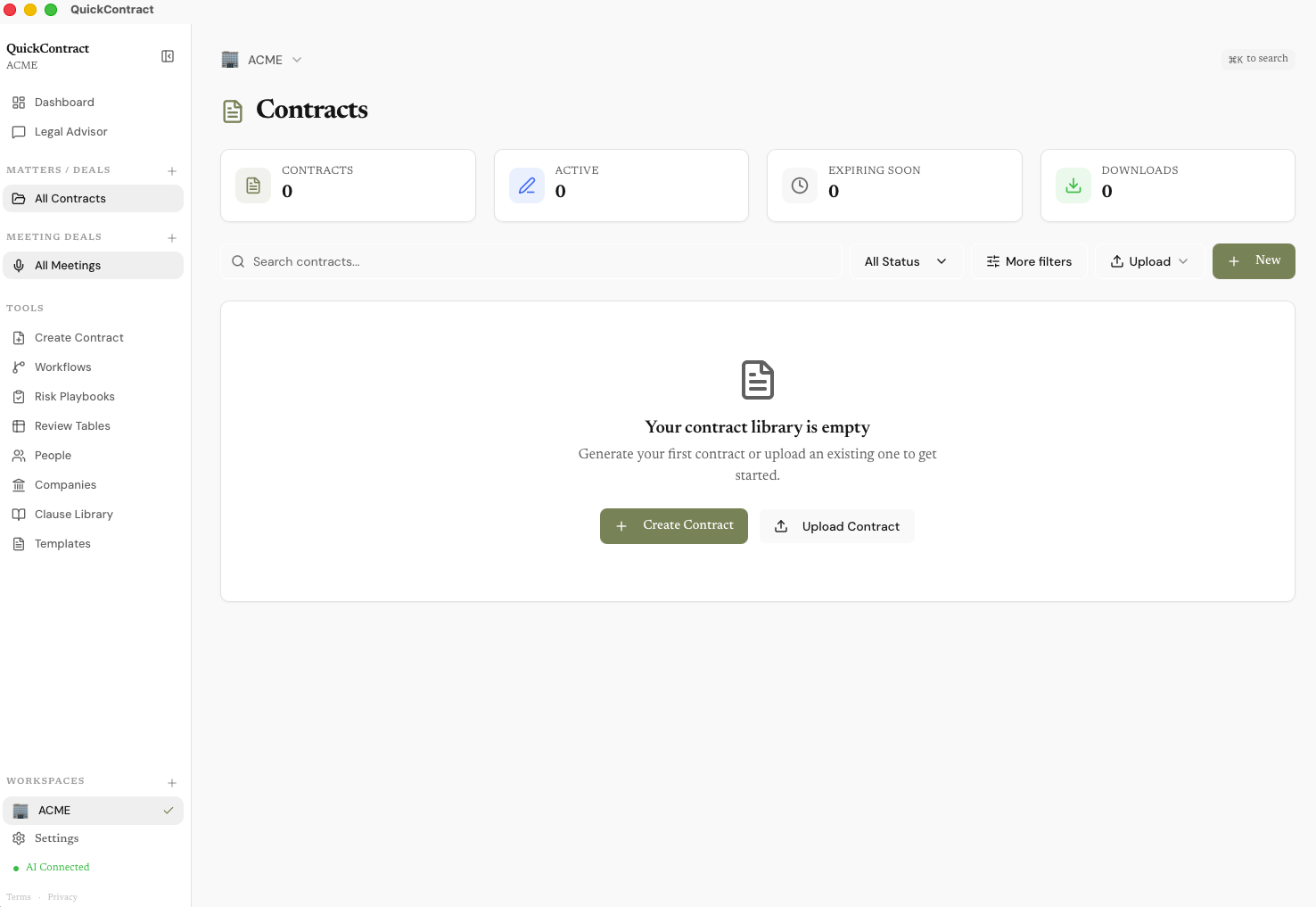Screen dimensions: 1316x907
Task: Click the ACME building icon in the header
Action: [x=230, y=60]
